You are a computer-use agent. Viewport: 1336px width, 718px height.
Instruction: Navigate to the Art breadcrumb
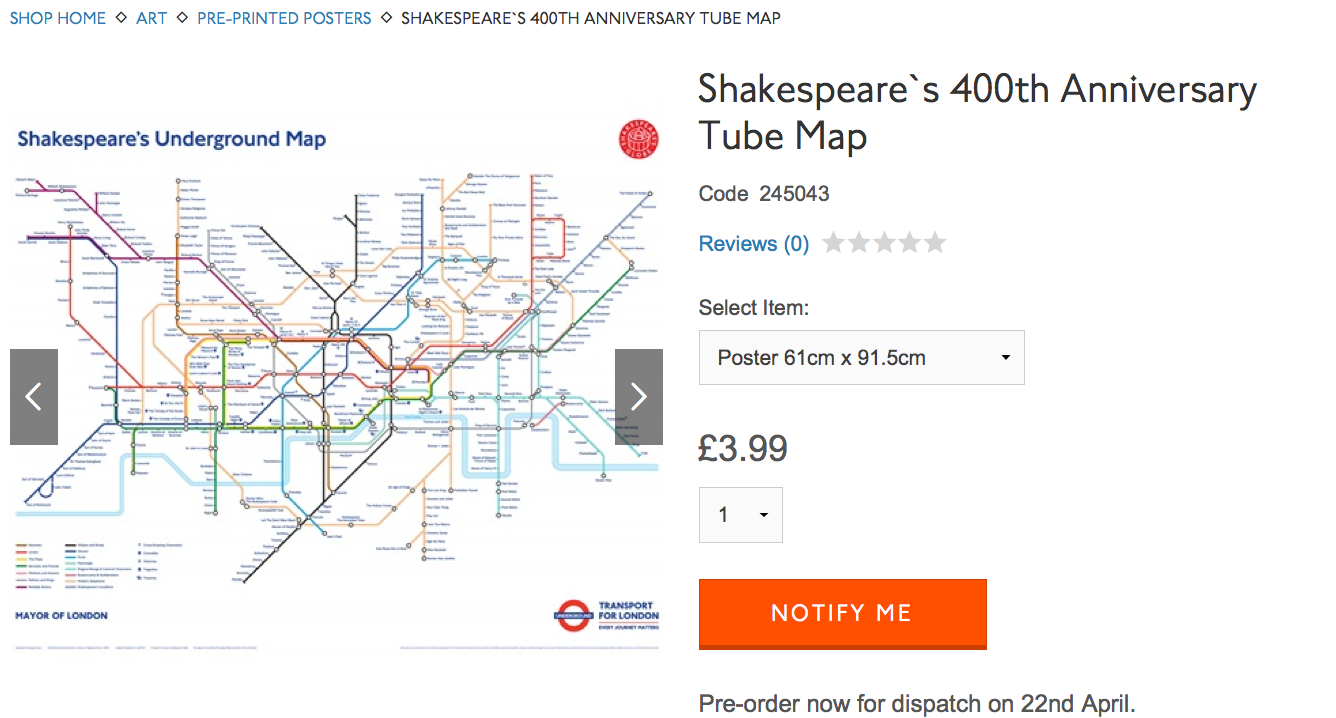pyautogui.click(x=152, y=18)
